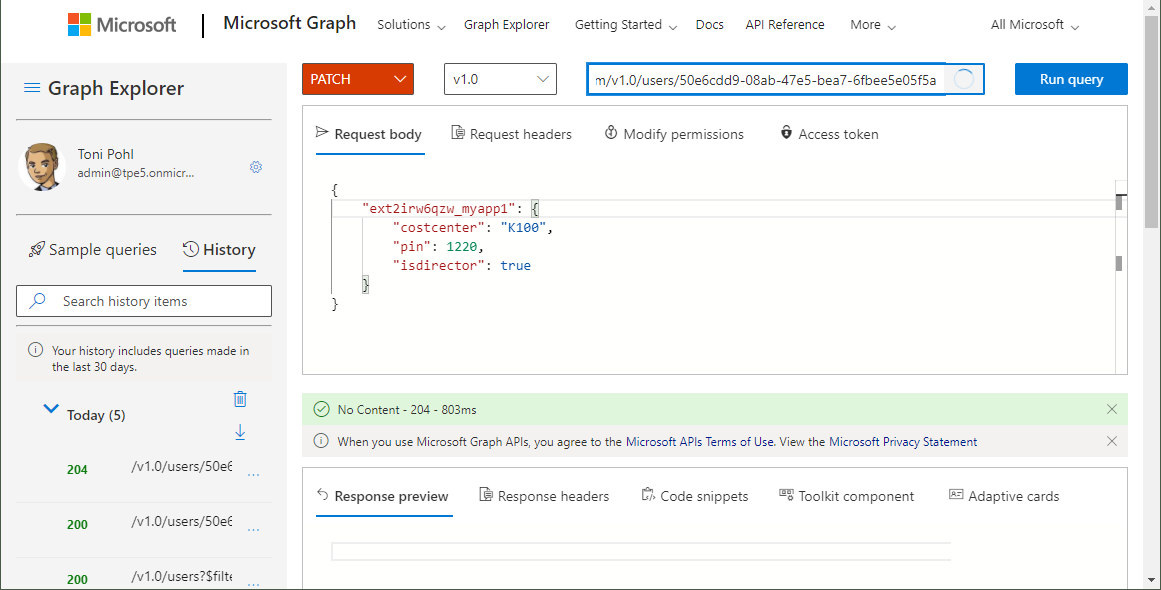Open the Sample queries tab

(x=92, y=250)
